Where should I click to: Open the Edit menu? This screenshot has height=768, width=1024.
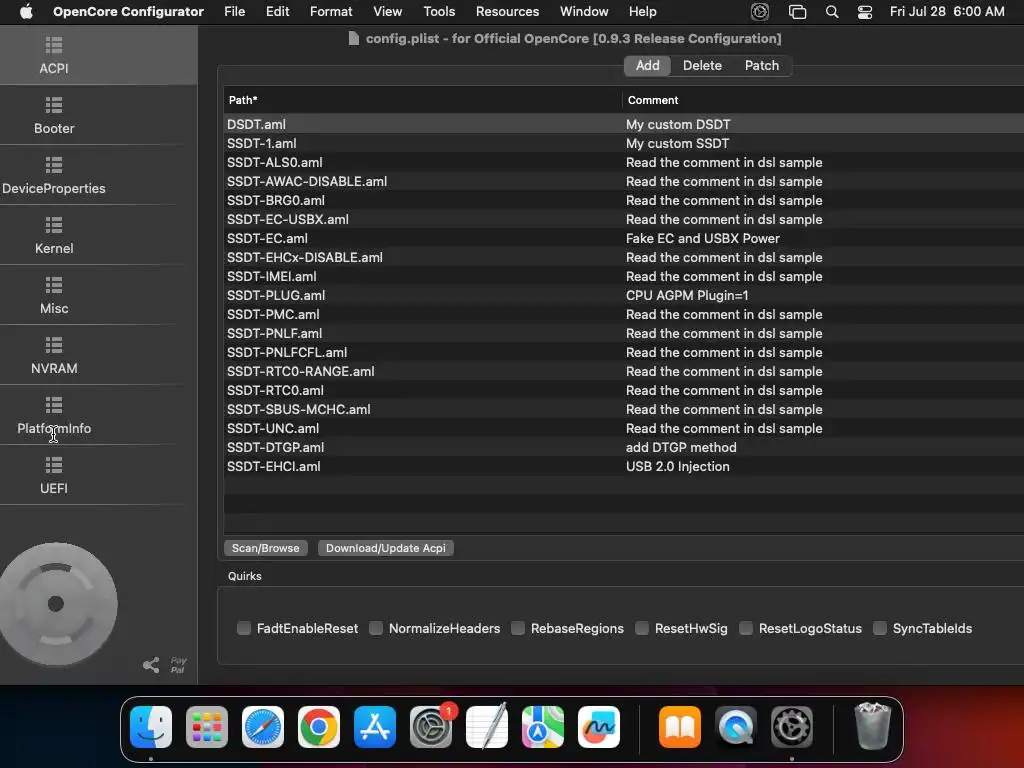[278, 12]
